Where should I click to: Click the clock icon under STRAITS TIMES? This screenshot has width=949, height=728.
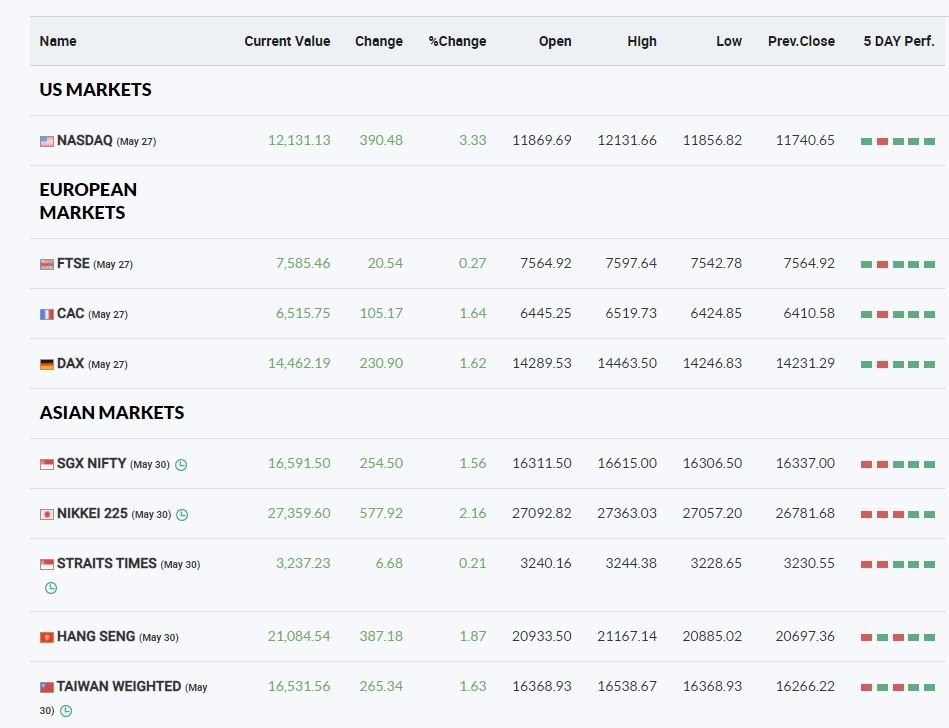51,588
